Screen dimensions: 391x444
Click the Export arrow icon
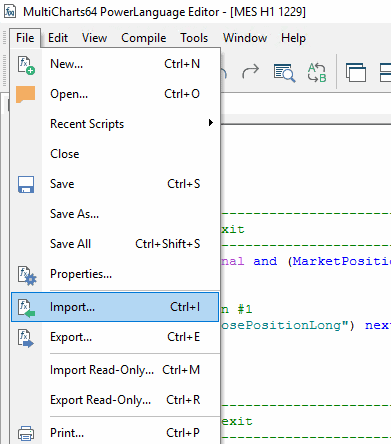coord(26,338)
